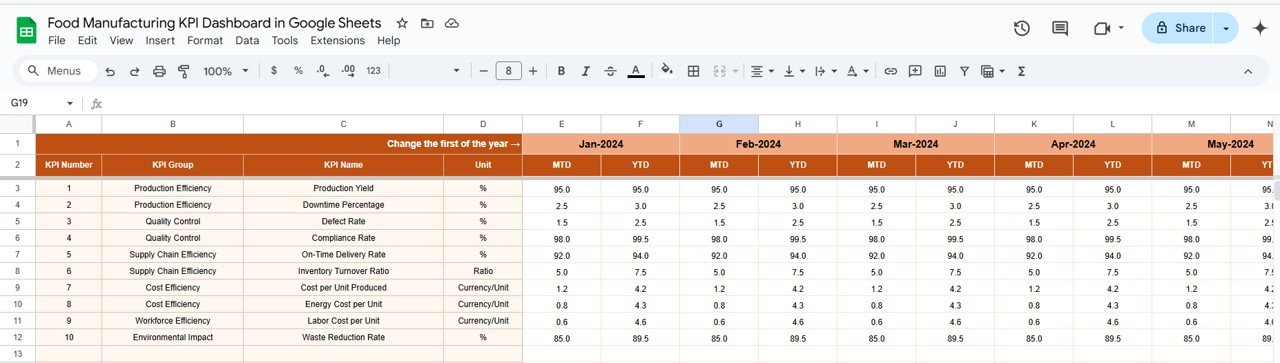Screen dimensions: 1280x363
Task: Open the comments icon at top right
Action: [1060, 28]
